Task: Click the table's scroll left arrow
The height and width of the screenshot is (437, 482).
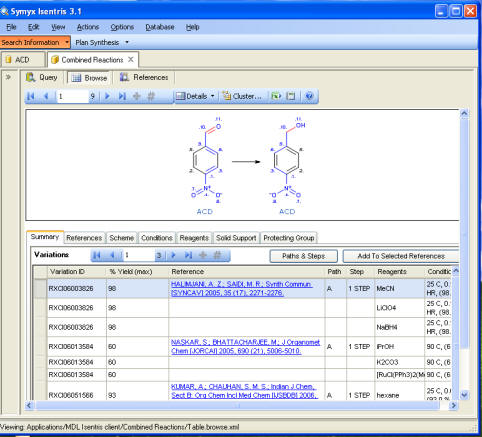Action: pyautogui.click(x=29, y=405)
